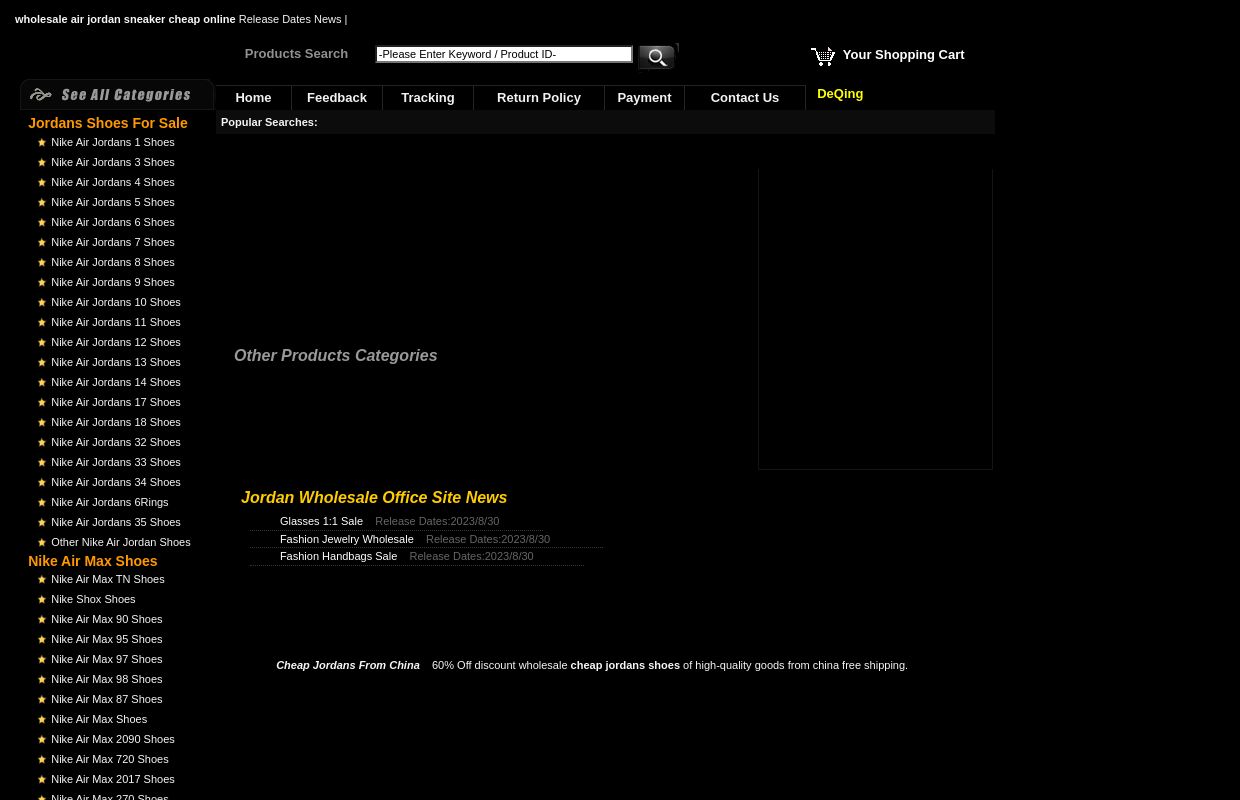Click the Popular Searches label

click(269, 122)
